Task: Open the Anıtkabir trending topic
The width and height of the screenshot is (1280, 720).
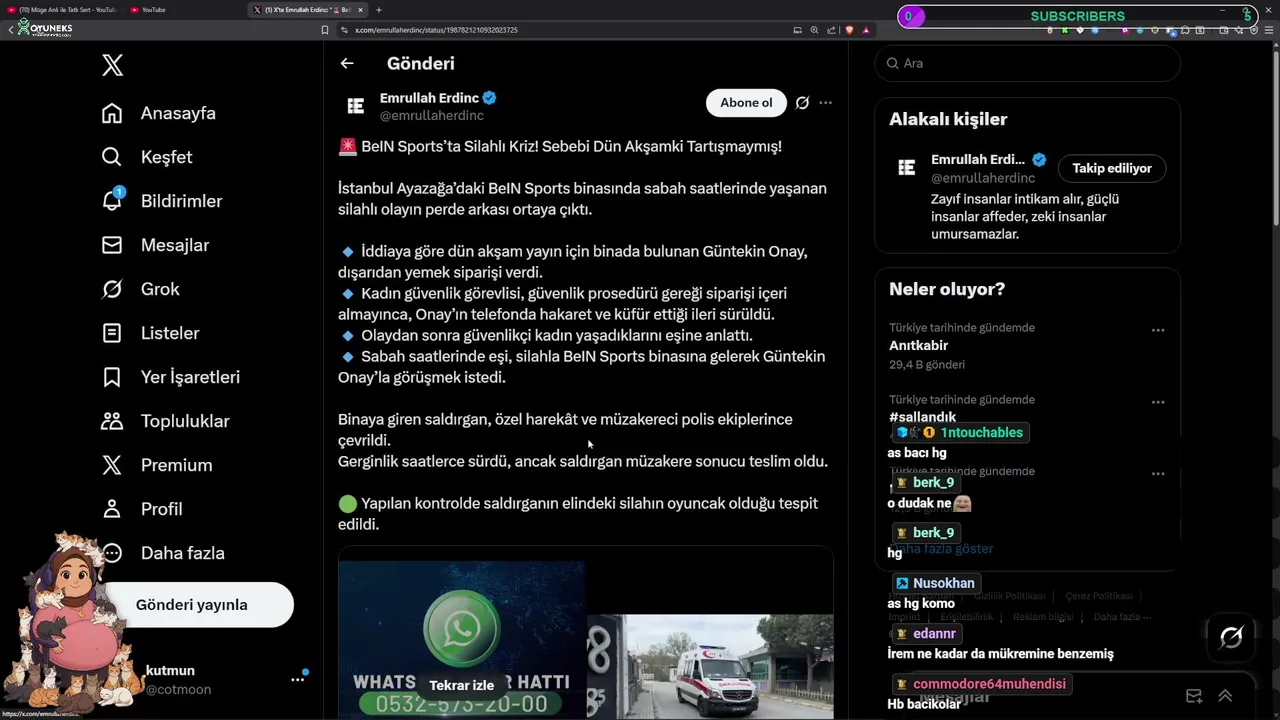Action: [x=918, y=345]
